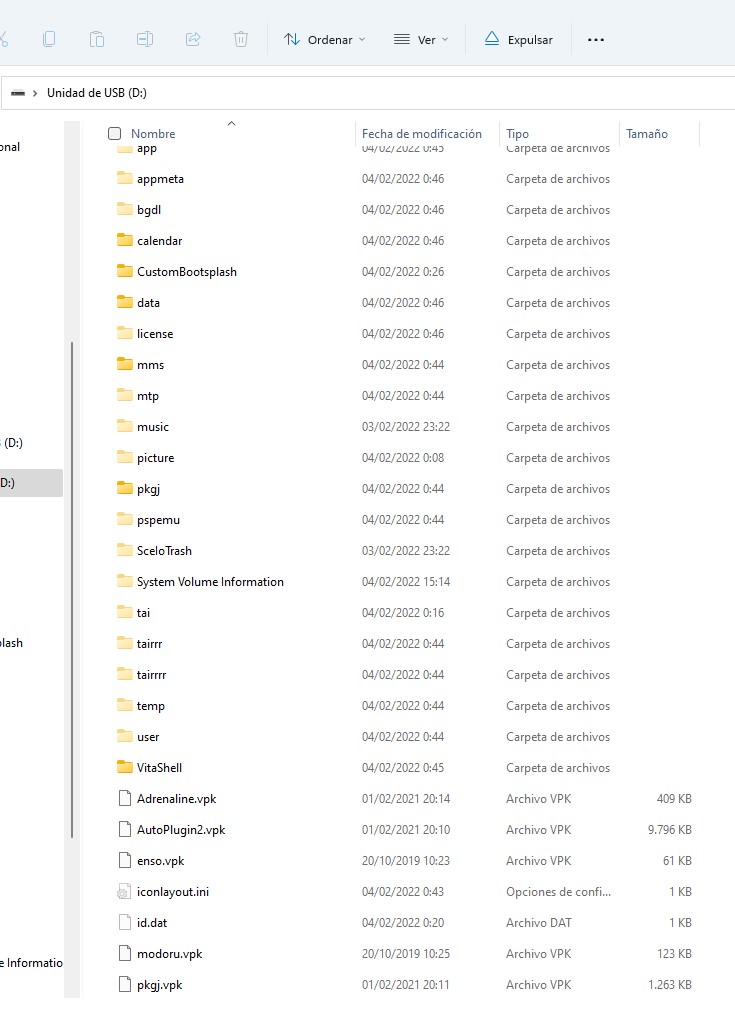Open the Ordenar sort dropdown
Image resolution: width=735 pixels, height=1015 pixels.
(324, 39)
